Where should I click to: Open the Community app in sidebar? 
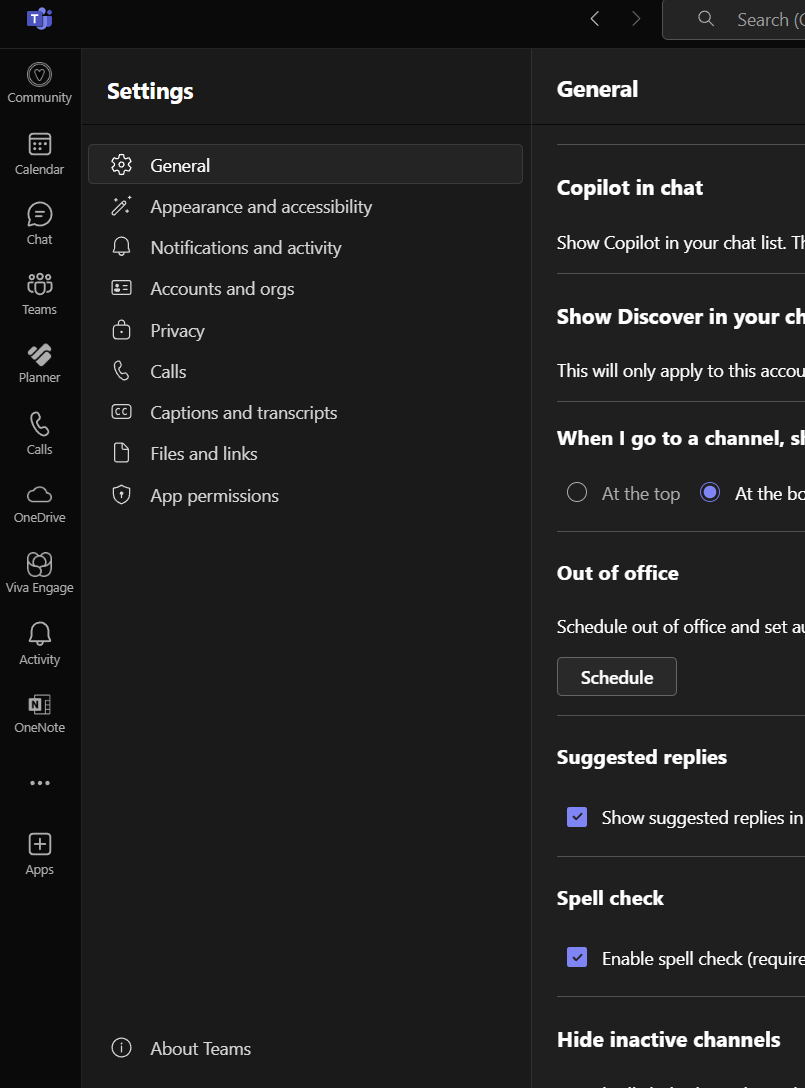pyautogui.click(x=39, y=83)
